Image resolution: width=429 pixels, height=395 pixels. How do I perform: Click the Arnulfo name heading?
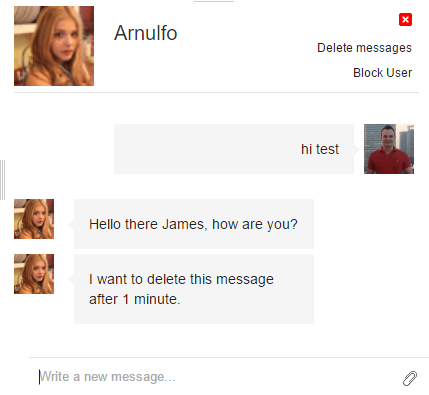(146, 33)
